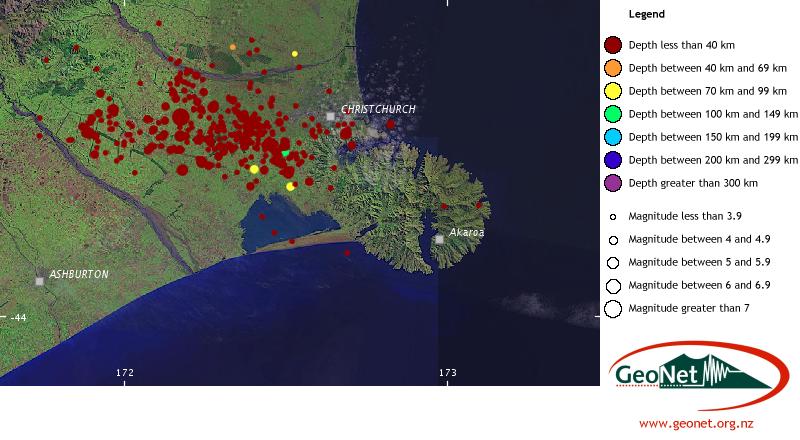Click 'Depth between 100 km and 149 km' text
Viewport: 800px width, 440px height.
pos(713,114)
